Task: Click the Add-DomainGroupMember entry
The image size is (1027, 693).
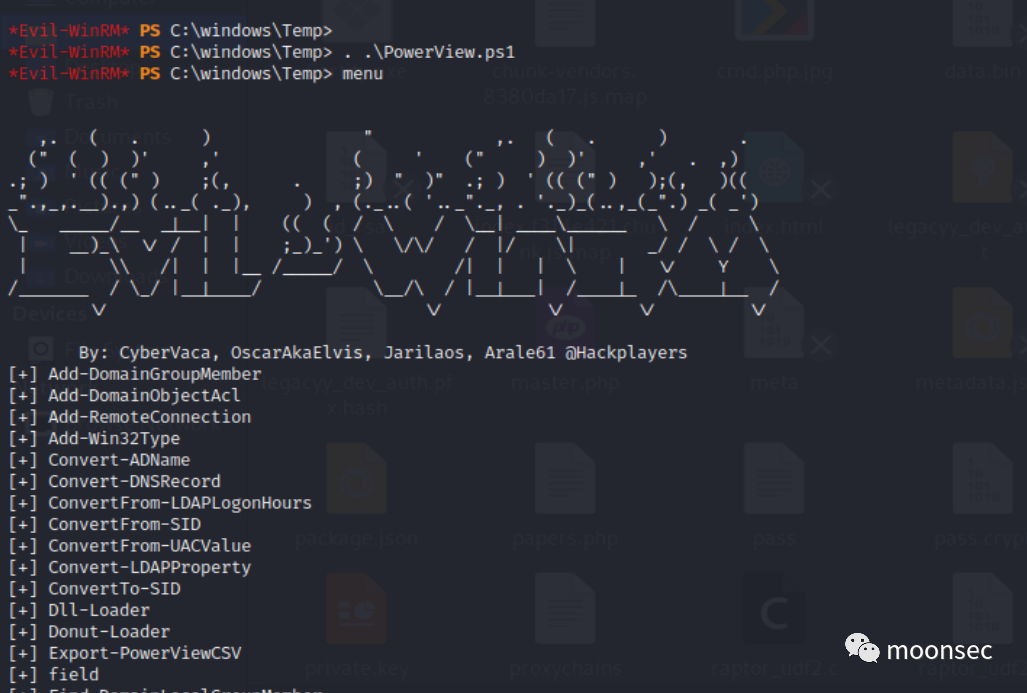Action: click(x=155, y=374)
